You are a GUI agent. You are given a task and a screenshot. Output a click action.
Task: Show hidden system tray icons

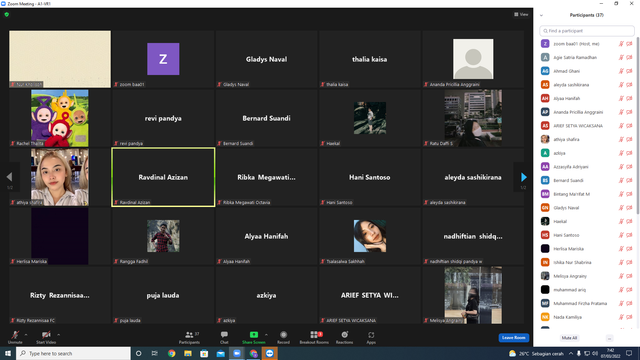coord(571,353)
